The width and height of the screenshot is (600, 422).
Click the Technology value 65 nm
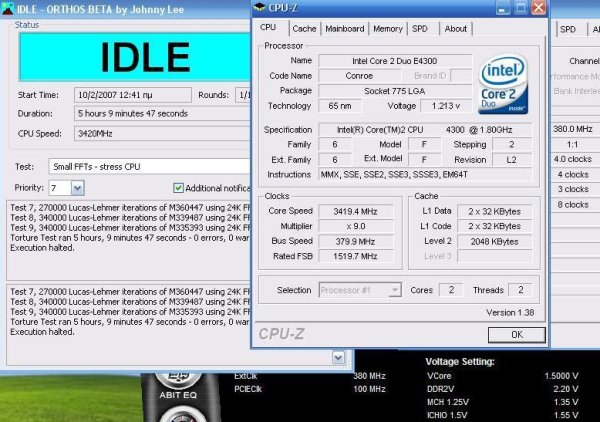pyautogui.click(x=340, y=106)
